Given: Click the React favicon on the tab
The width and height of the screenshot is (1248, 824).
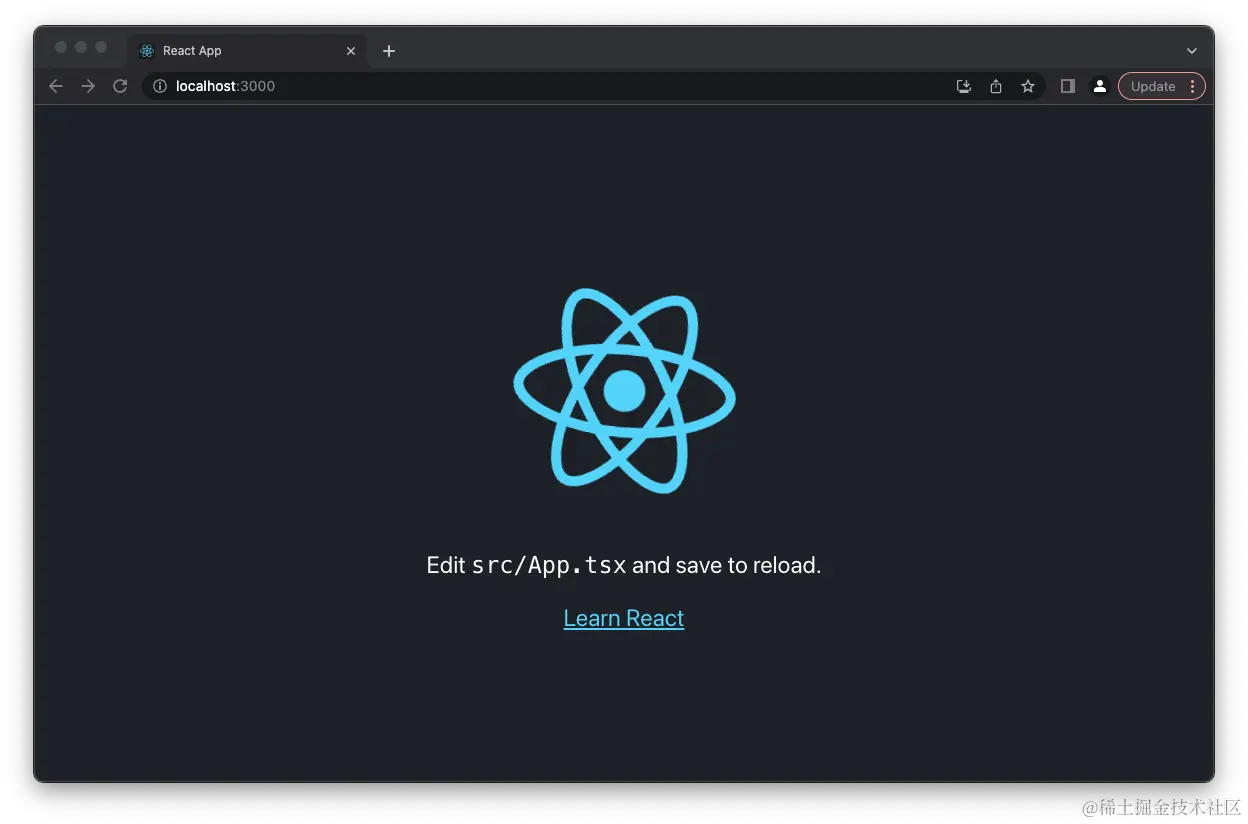Looking at the screenshot, I should [x=147, y=51].
